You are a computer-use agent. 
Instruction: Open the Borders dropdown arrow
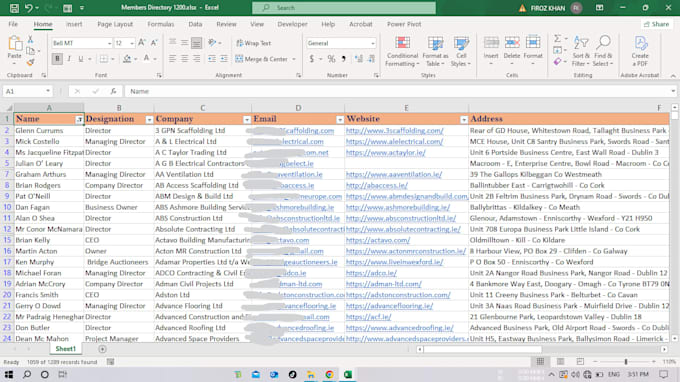[112, 59]
